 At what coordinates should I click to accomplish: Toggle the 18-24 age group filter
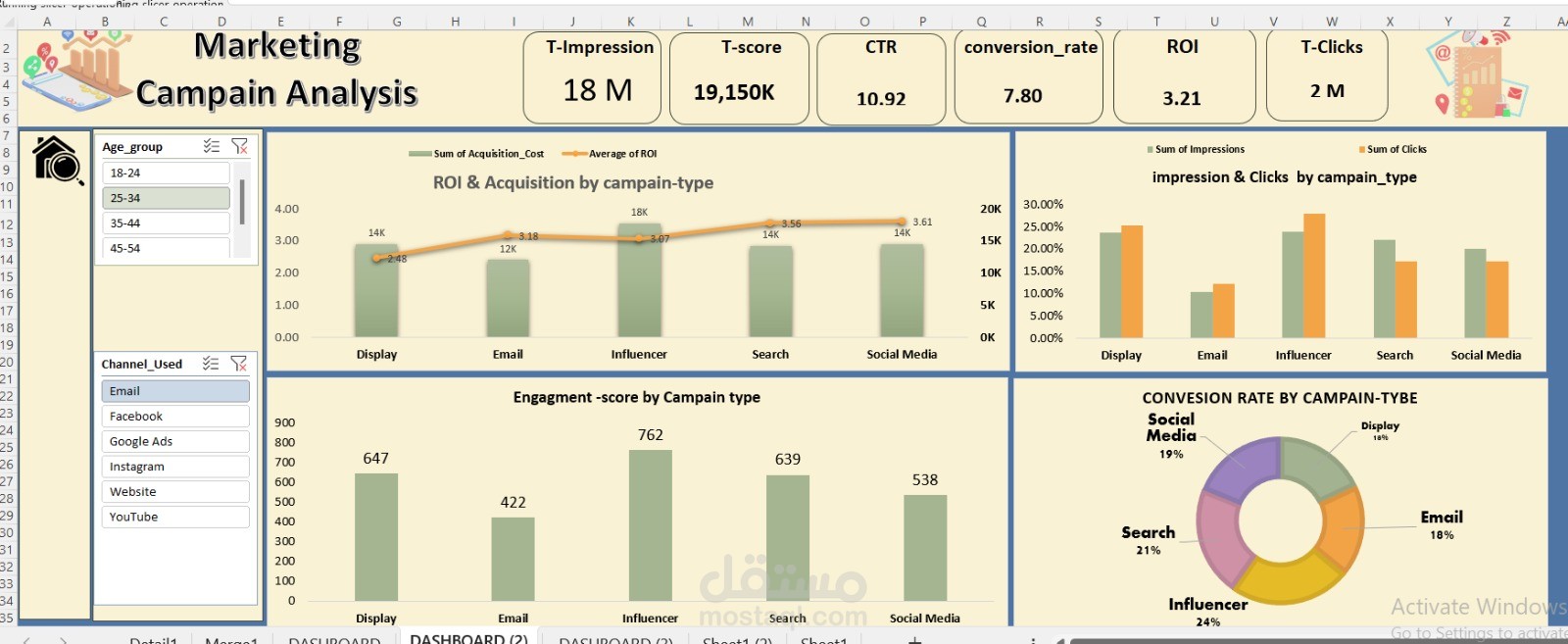[x=166, y=173]
